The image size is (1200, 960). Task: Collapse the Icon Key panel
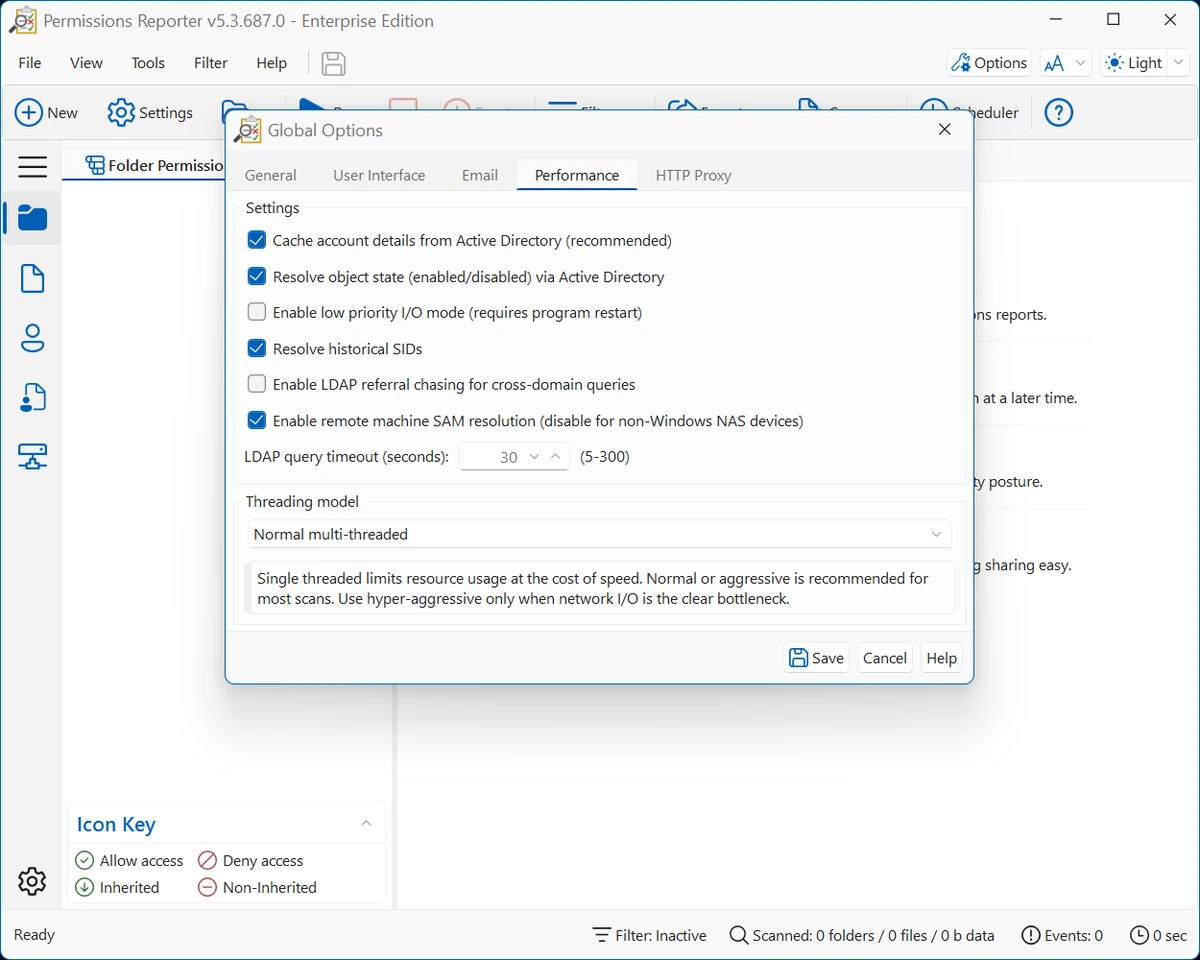(366, 823)
